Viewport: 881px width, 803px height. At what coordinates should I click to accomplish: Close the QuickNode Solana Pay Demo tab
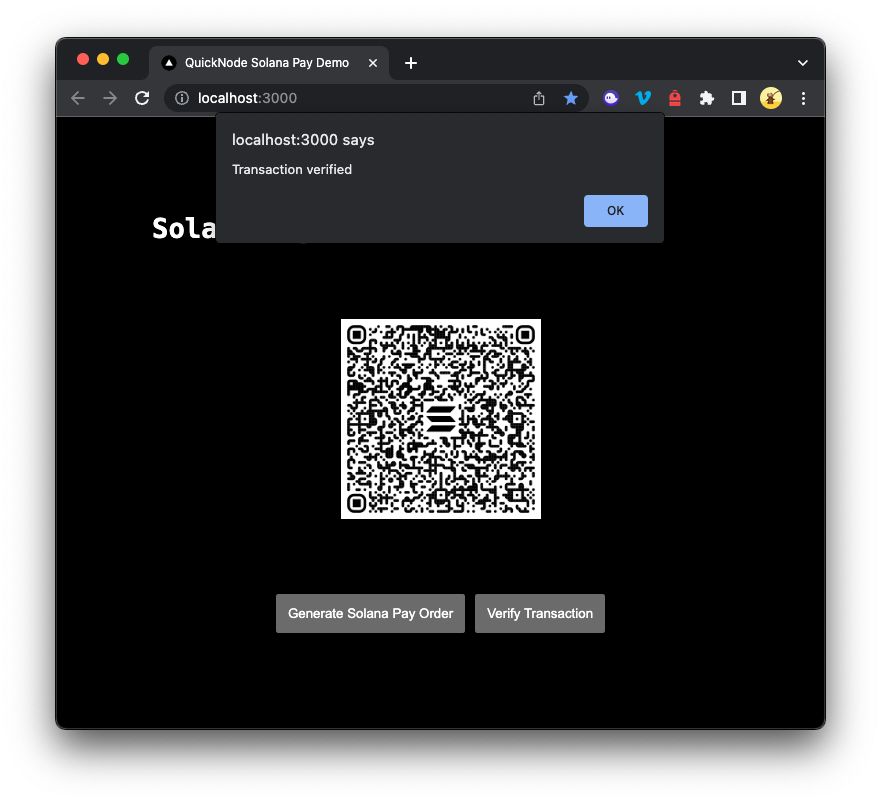pyautogui.click(x=373, y=63)
